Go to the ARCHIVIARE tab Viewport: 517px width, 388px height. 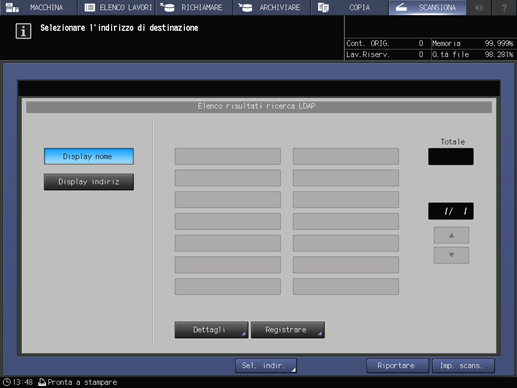click(x=272, y=7)
